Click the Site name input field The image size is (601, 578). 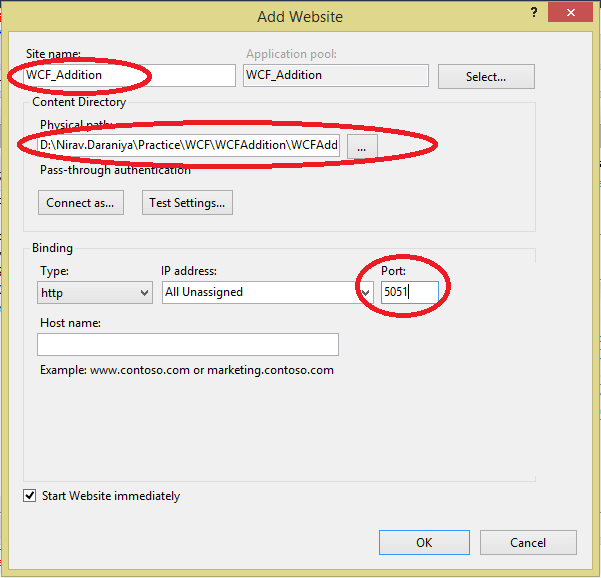tap(129, 75)
